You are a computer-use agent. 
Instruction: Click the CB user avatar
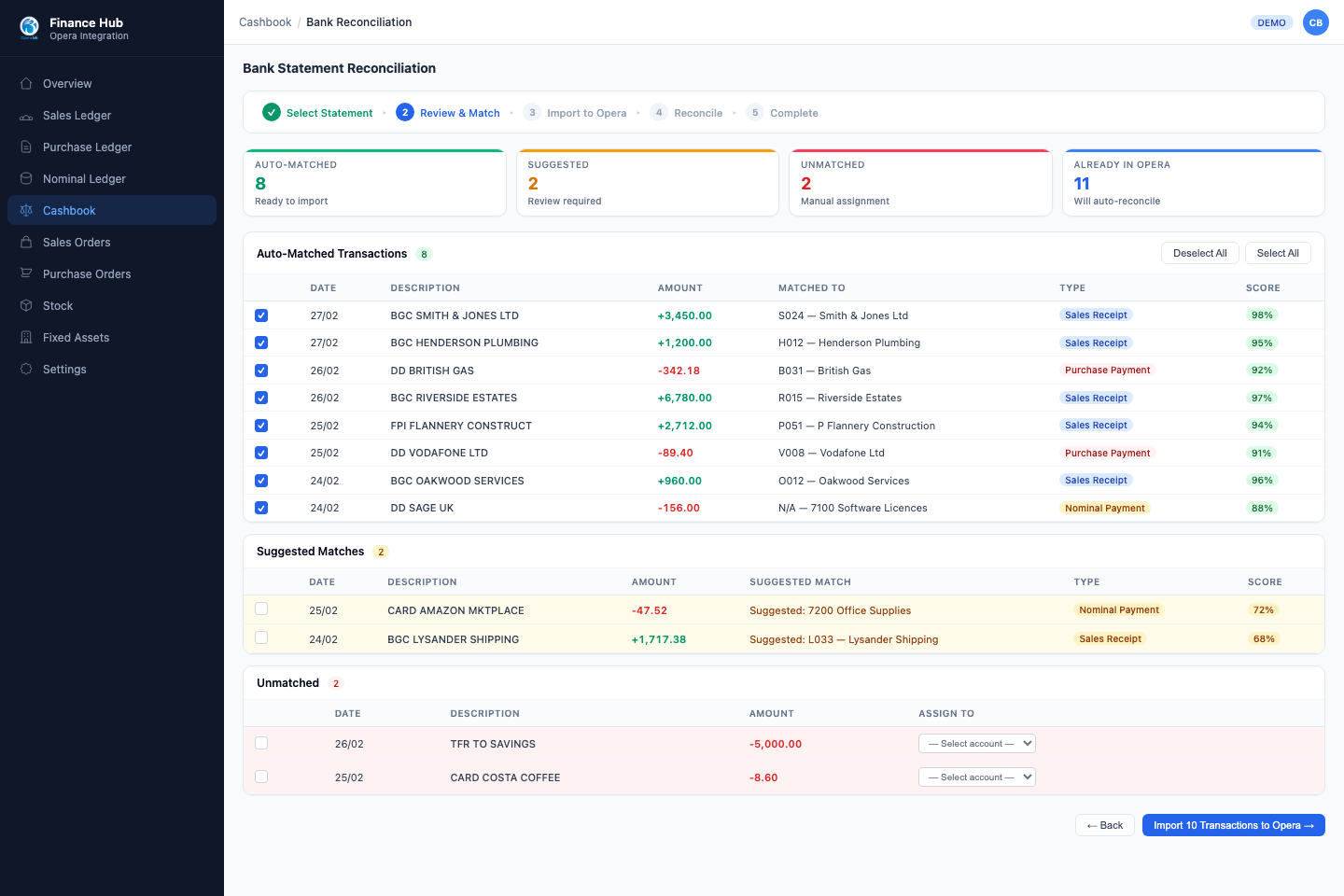1315,22
